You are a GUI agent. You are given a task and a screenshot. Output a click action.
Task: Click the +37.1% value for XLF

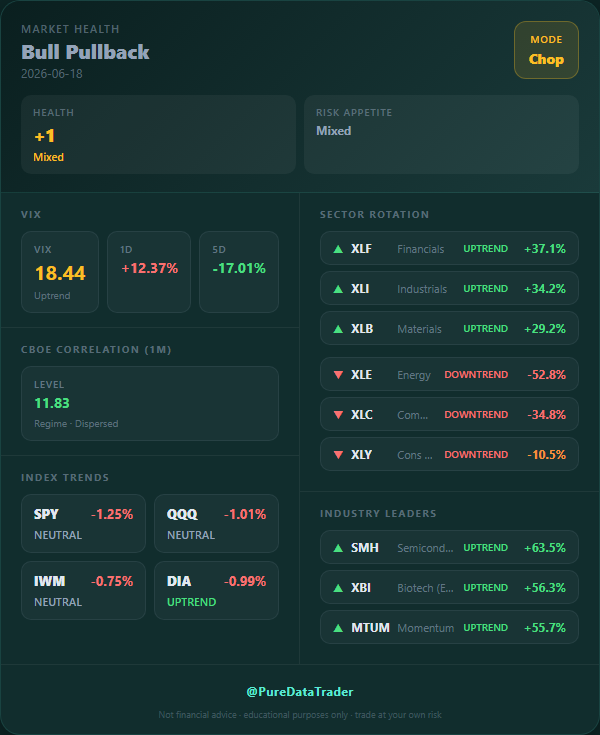click(x=545, y=249)
